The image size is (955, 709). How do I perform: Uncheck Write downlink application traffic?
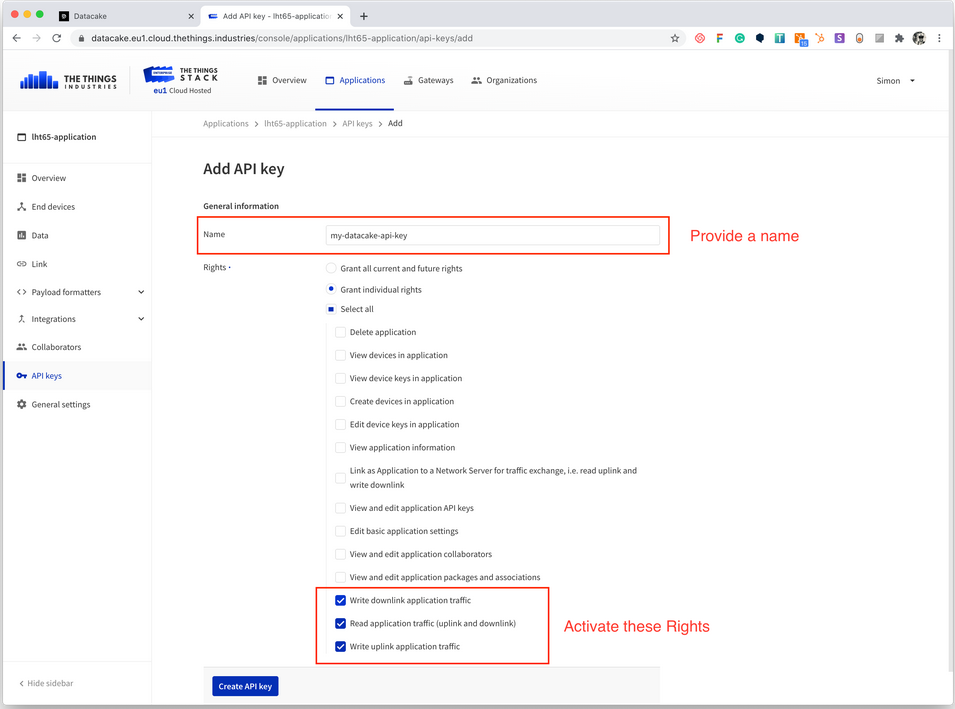[340, 601]
